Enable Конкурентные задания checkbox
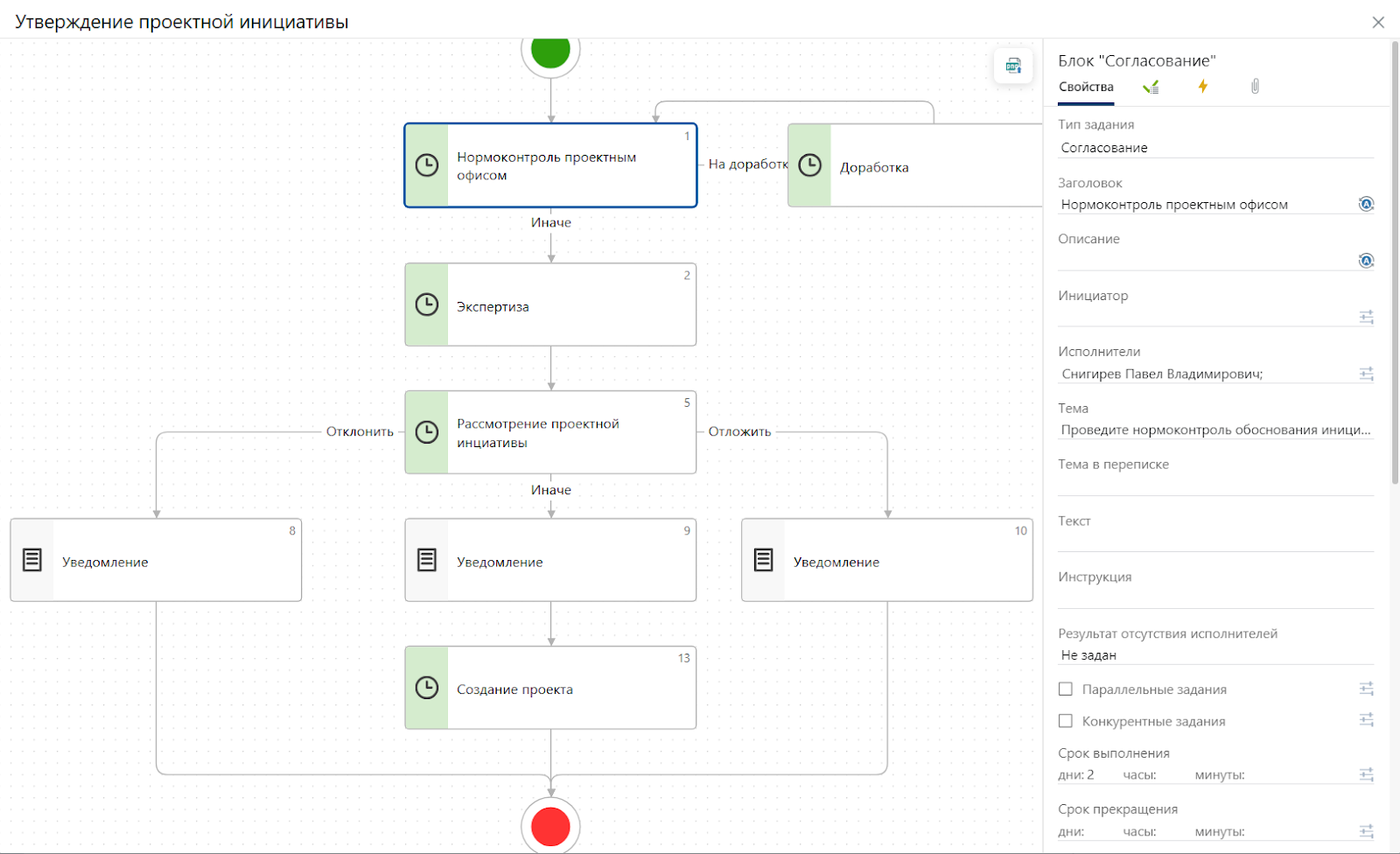Viewport: 1400px width, 854px height. point(1066,721)
